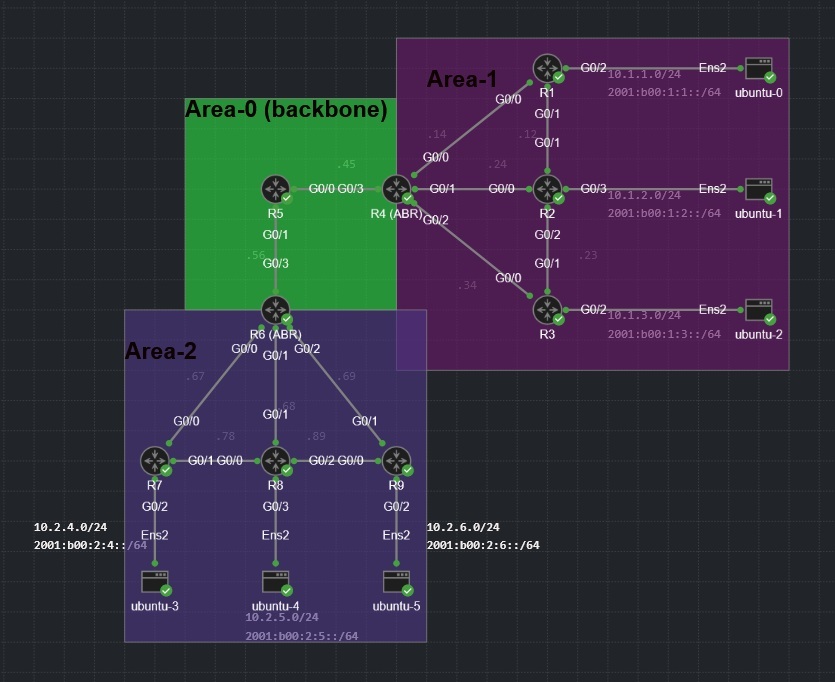Screen dimensions: 835x682
Task: Click the 10.2.6.0/24 subnet annotation
Action: [463, 527]
